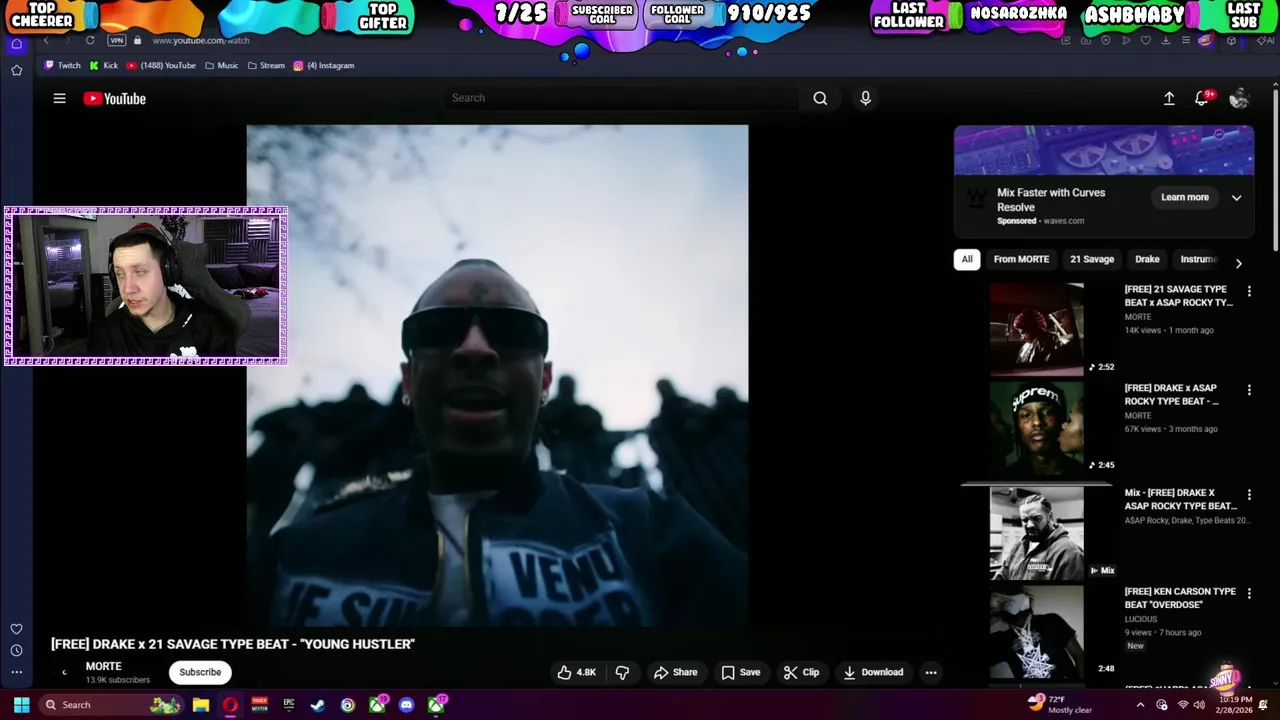Show more filter chips with right arrow

pyautogui.click(x=1238, y=263)
